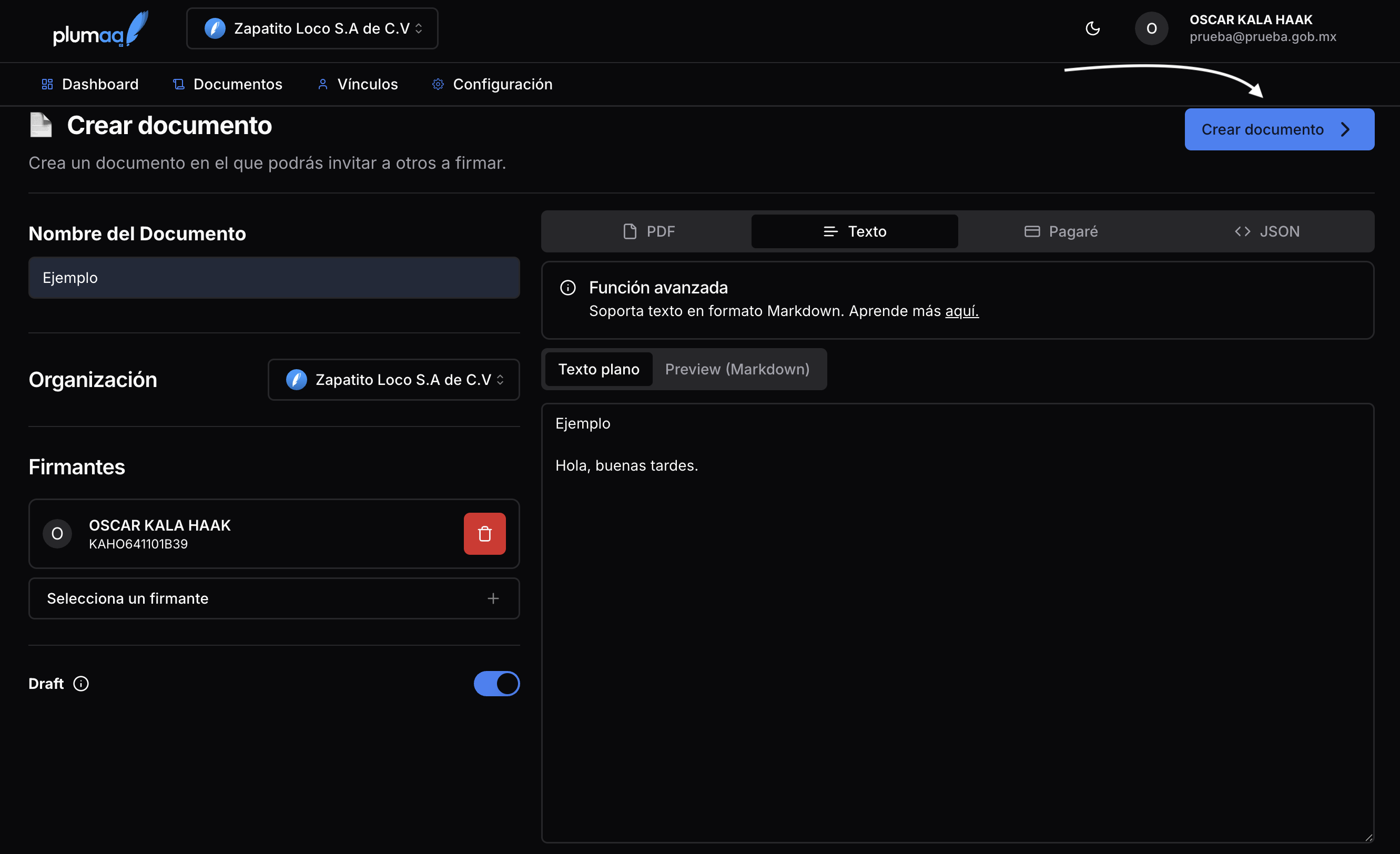This screenshot has height=854, width=1400.
Task: Disable the Draft toggle switch
Action: [x=496, y=684]
